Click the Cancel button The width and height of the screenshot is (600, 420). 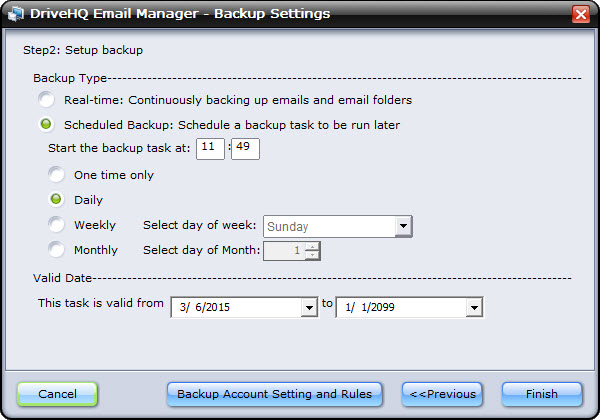57,394
